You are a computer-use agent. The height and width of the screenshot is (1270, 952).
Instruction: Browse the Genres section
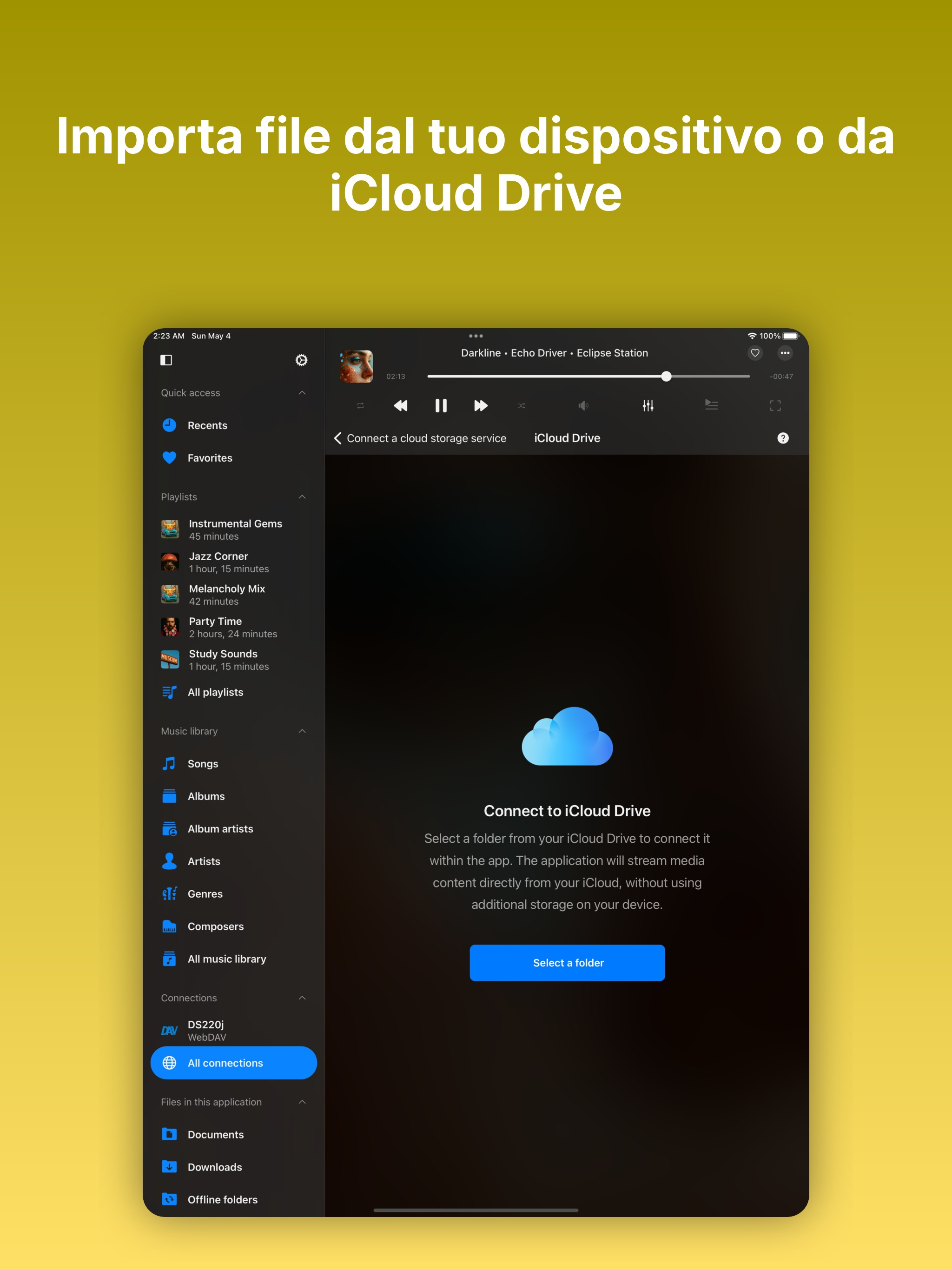tap(205, 893)
